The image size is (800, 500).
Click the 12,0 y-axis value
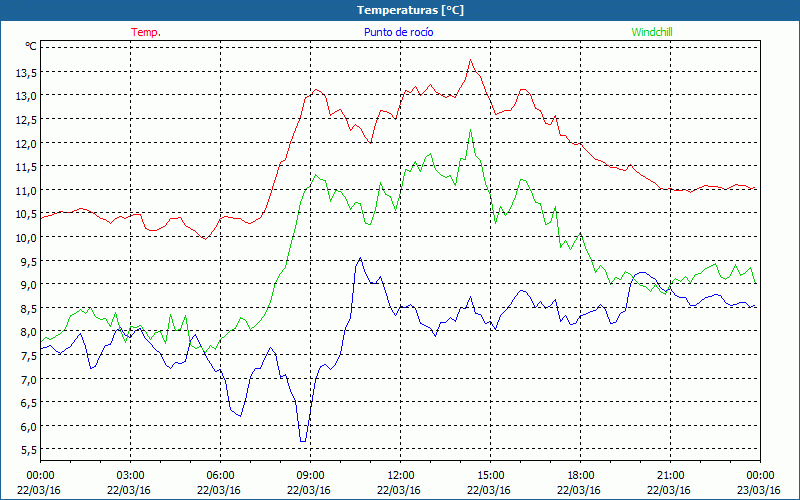click(x=26, y=144)
